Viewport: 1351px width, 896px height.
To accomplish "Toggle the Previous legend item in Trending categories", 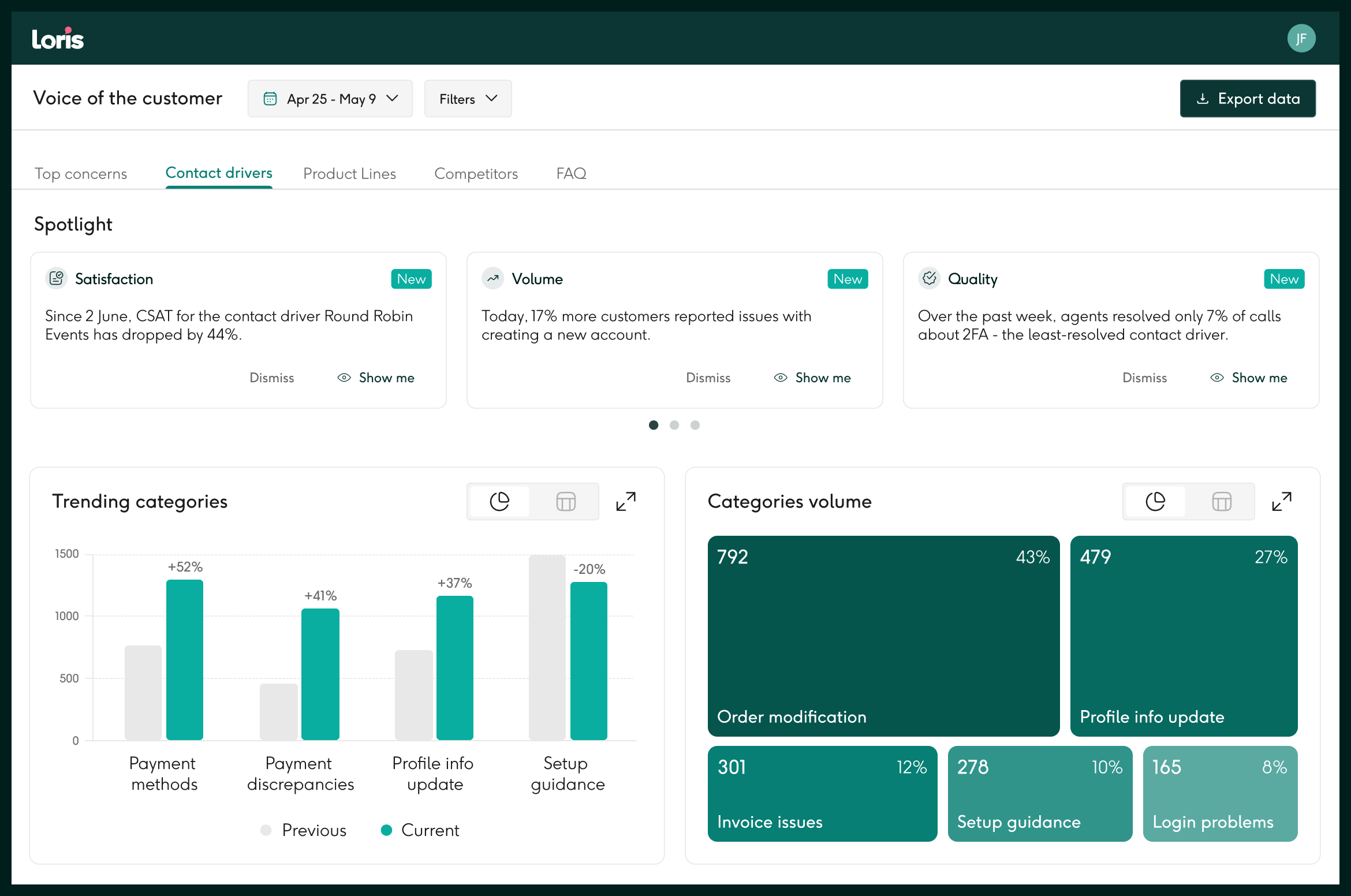I will (x=303, y=830).
